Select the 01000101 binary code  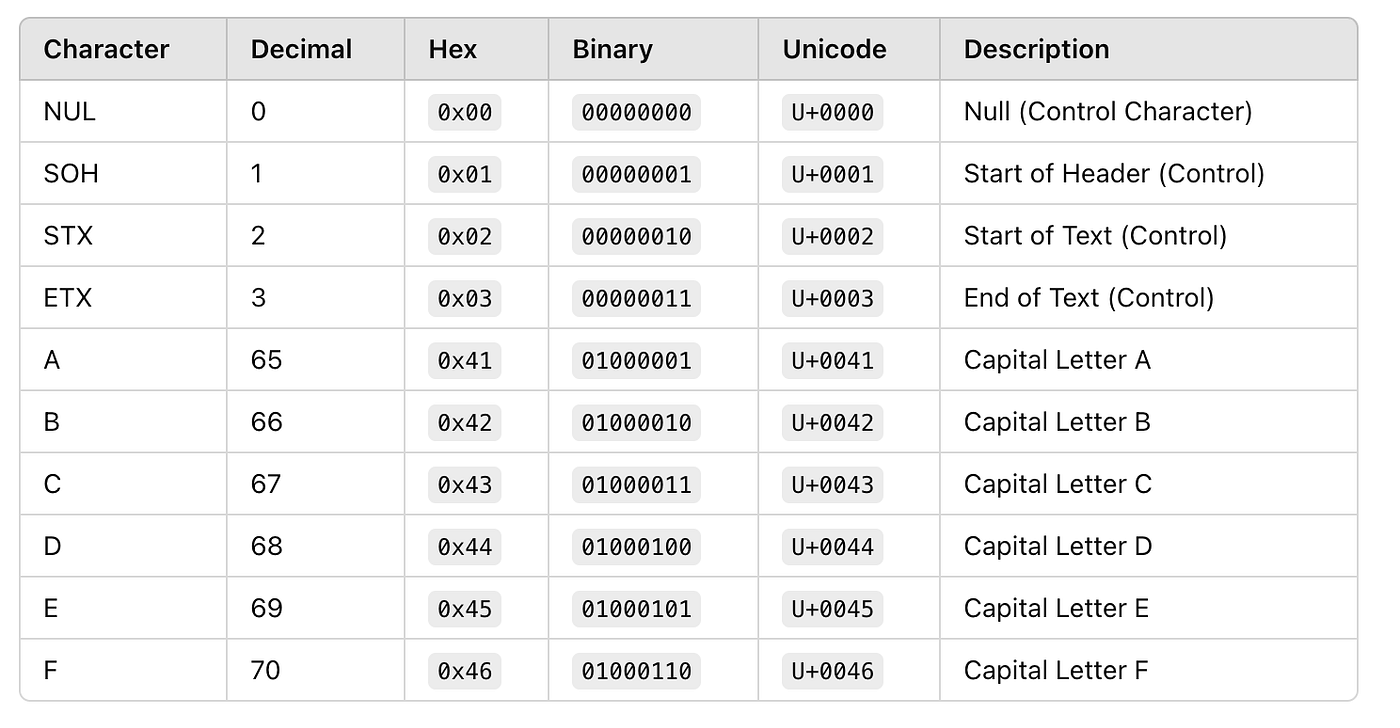click(636, 608)
